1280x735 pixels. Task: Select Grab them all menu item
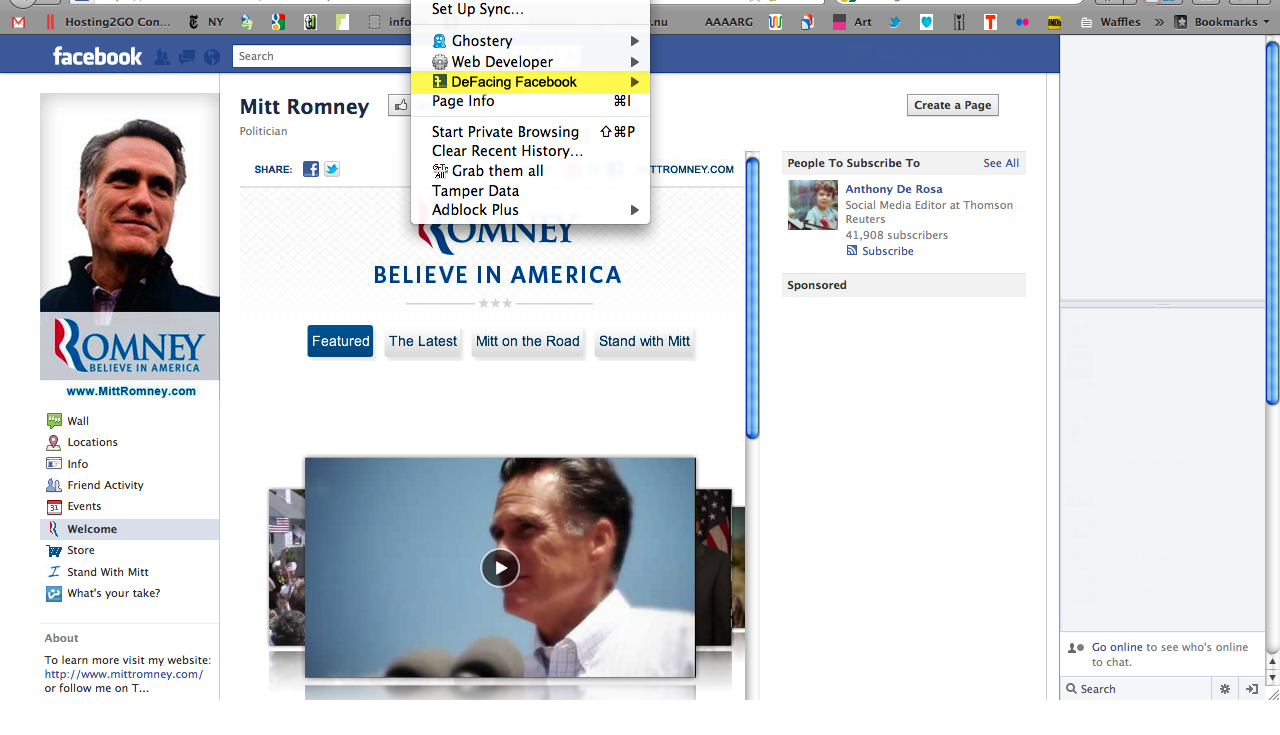point(530,171)
